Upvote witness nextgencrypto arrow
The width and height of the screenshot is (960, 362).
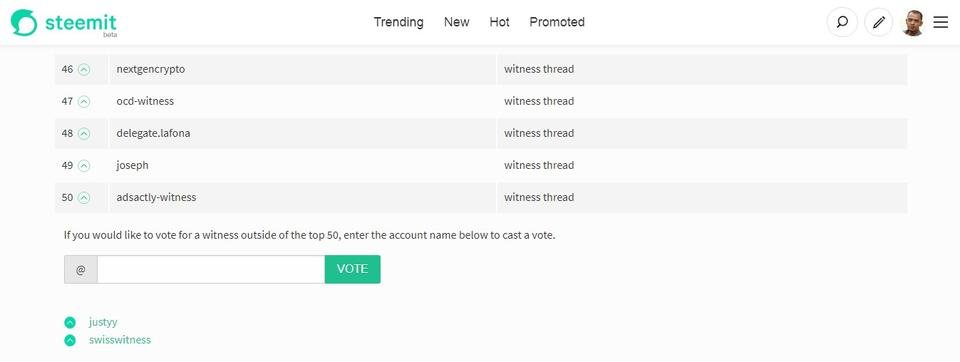[84, 69]
